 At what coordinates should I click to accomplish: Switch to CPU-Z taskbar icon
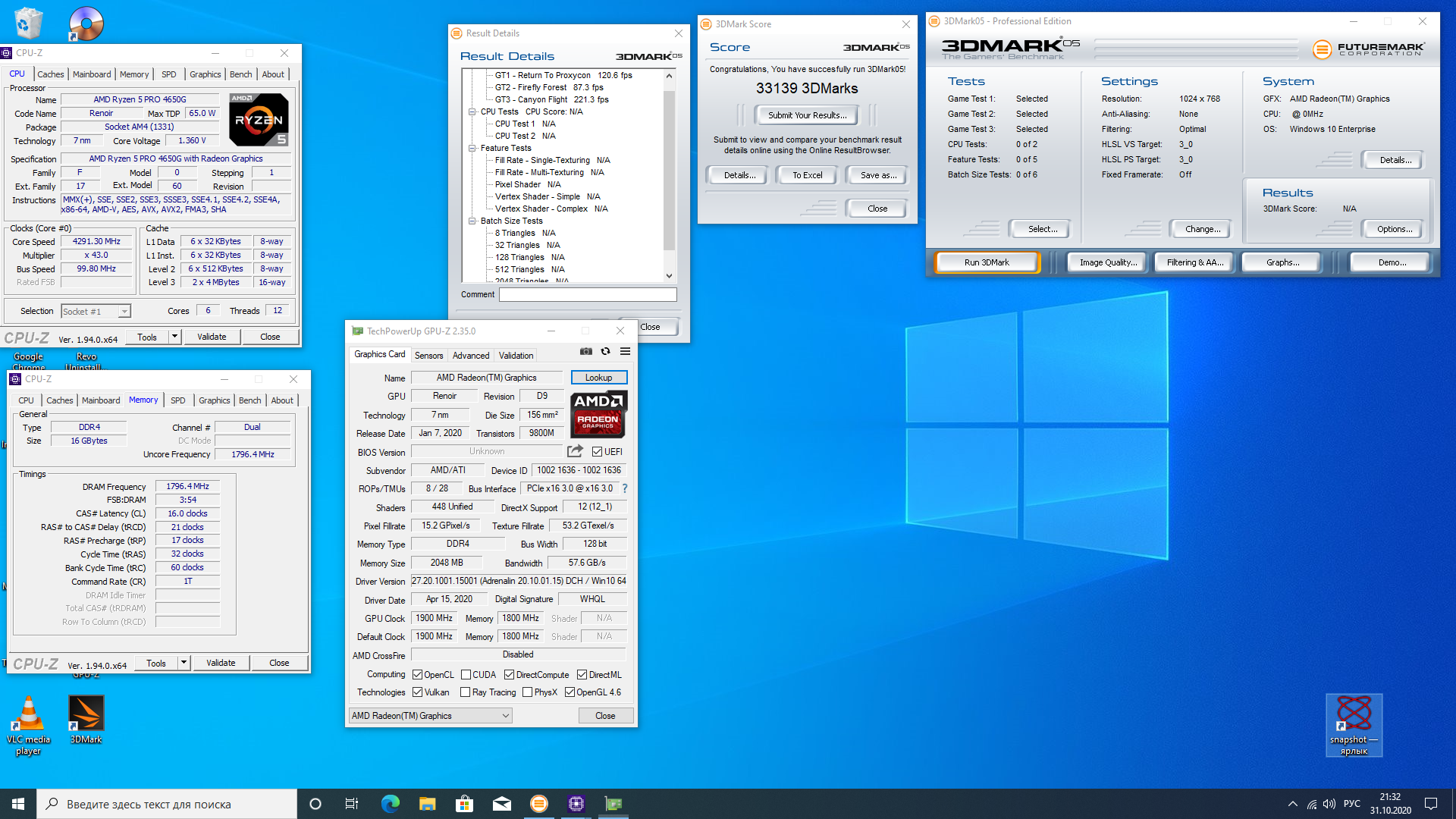(576, 804)
